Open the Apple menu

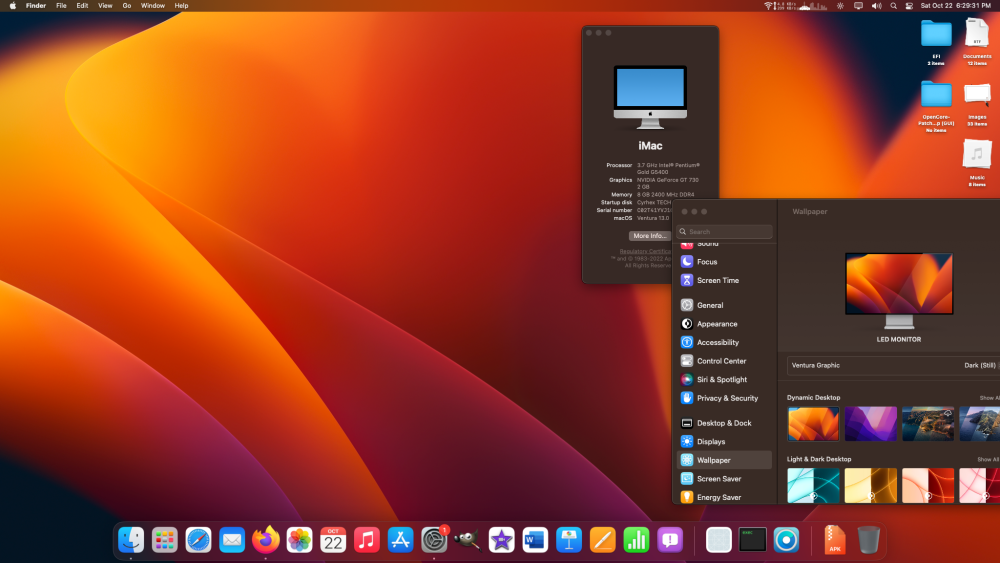[x=13, y=6]
